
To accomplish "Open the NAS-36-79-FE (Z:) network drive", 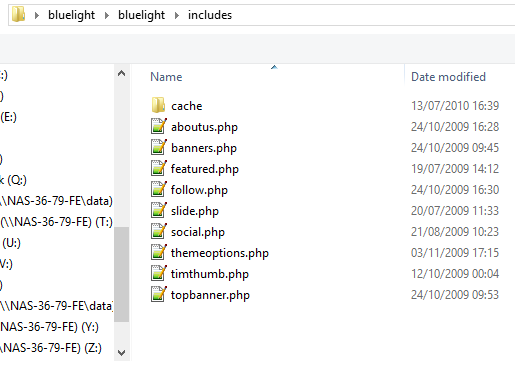I will [51, 348].
